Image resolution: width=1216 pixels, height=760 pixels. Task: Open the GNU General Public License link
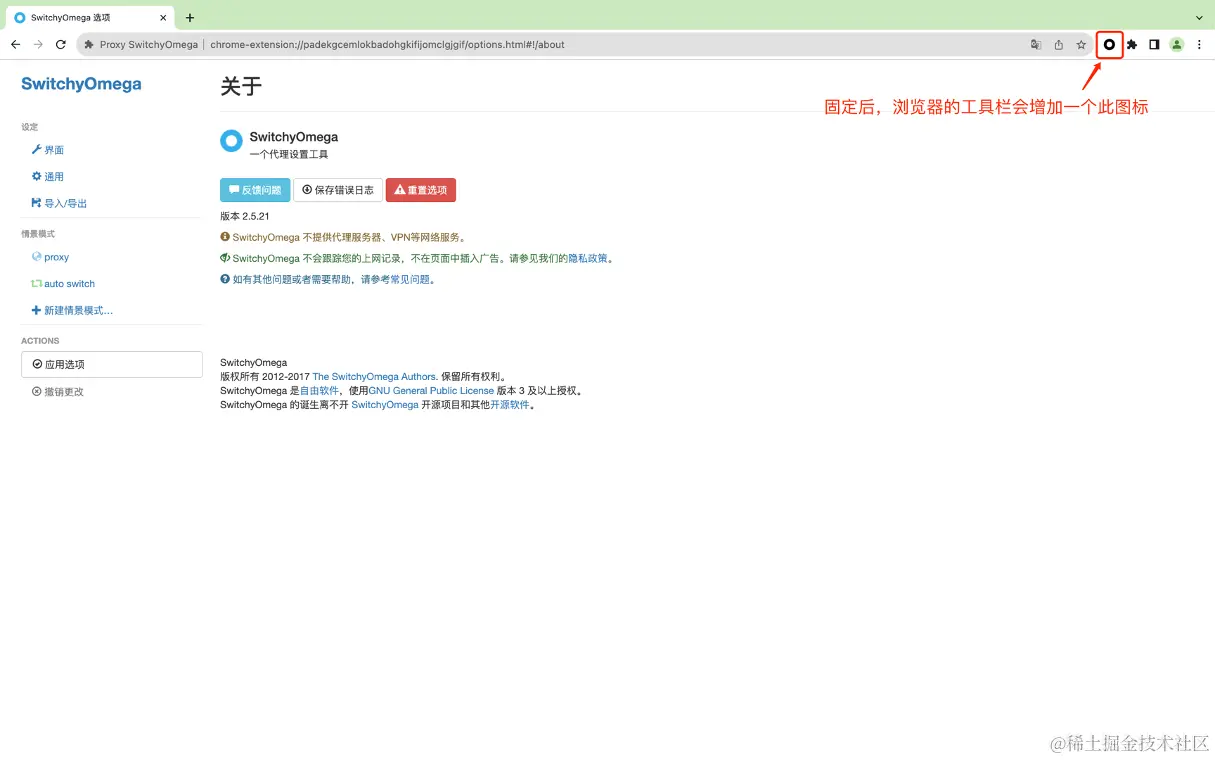click(431, 391)
